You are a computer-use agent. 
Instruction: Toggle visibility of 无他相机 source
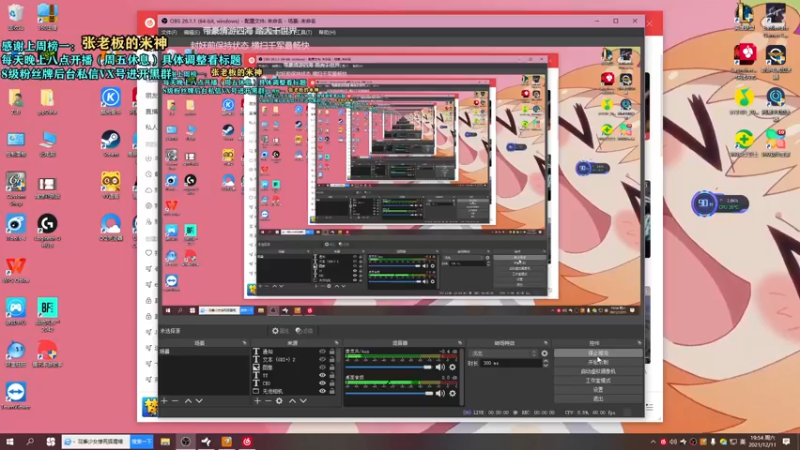pos(322,391)
